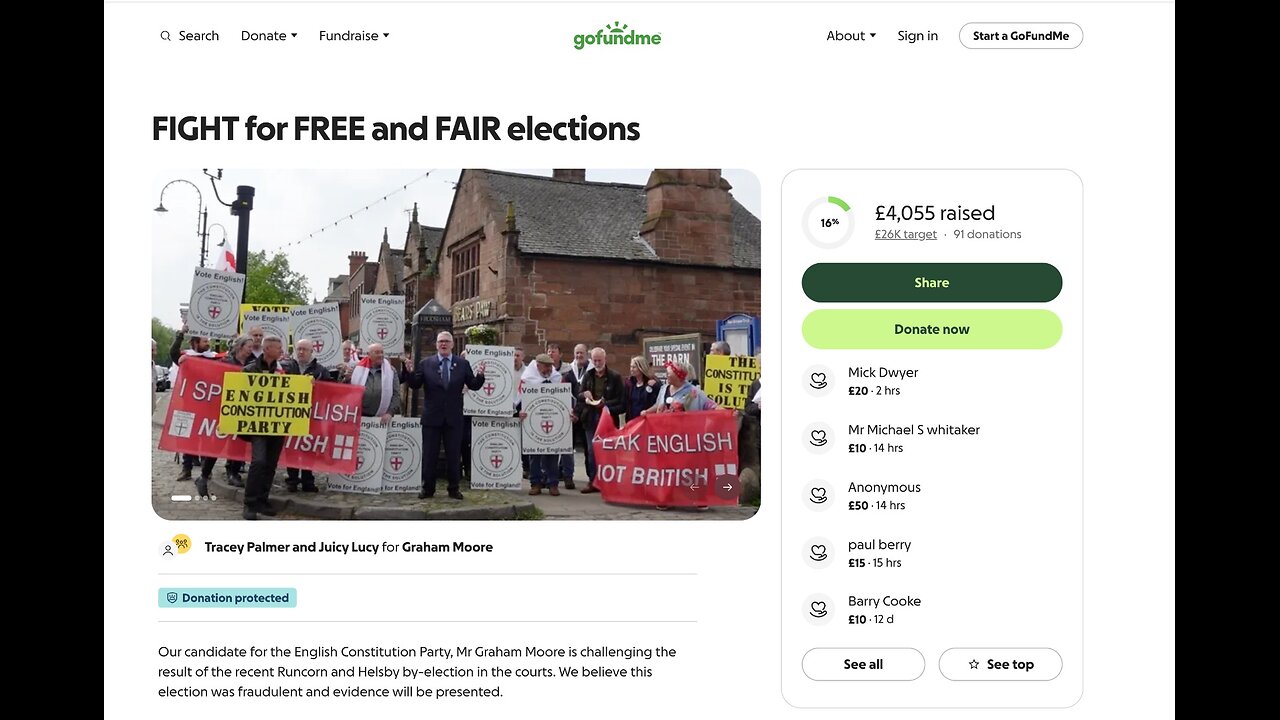Go to next campaign photo arrow
Image resolution: width=1280 pixels, height=720 pixels.
(x=727, y=487)
